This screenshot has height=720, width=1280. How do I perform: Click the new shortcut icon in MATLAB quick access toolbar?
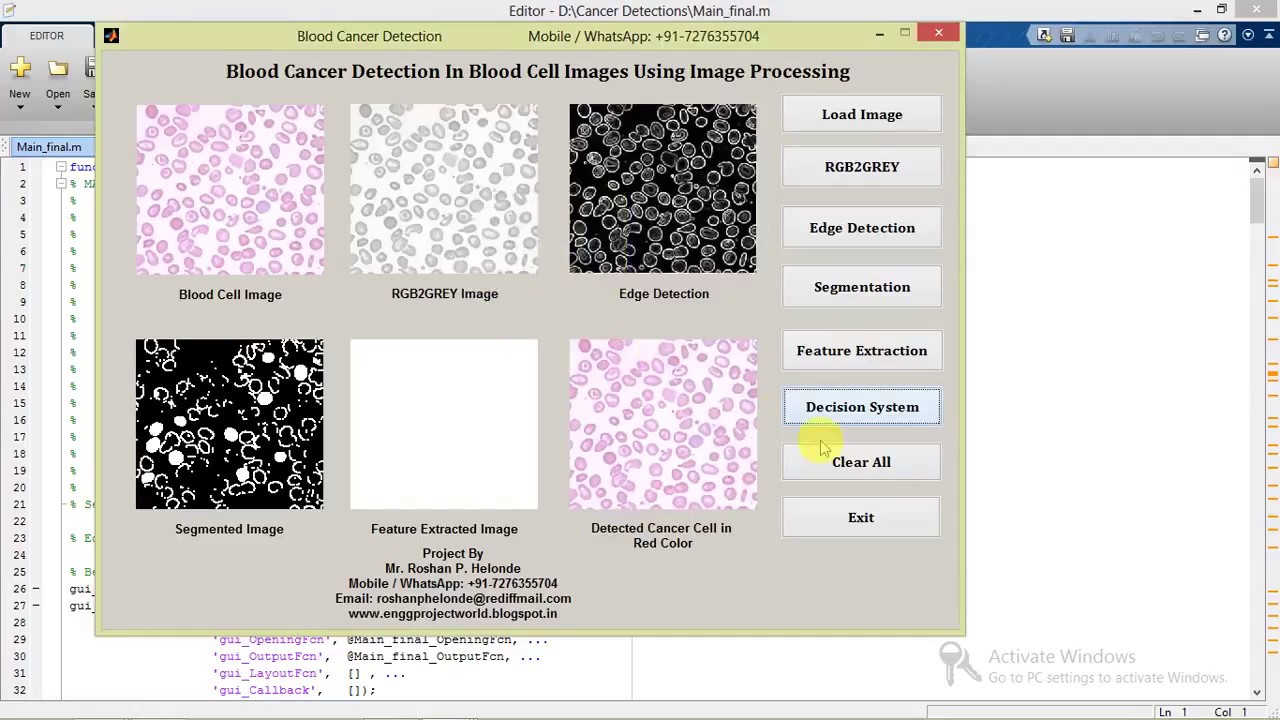pos(1044,35)
